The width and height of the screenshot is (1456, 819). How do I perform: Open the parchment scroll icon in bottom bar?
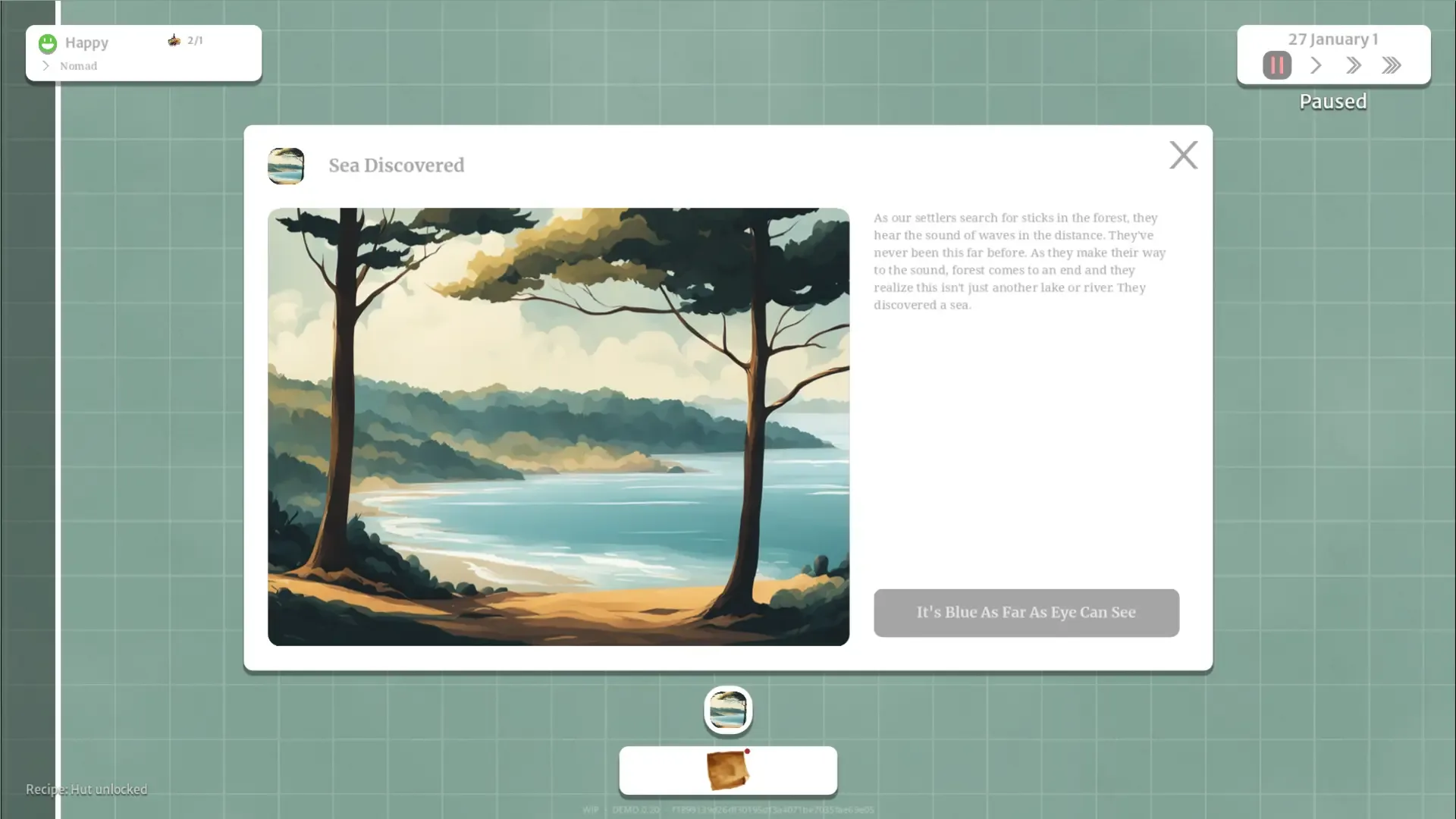[x=726, y=770]
